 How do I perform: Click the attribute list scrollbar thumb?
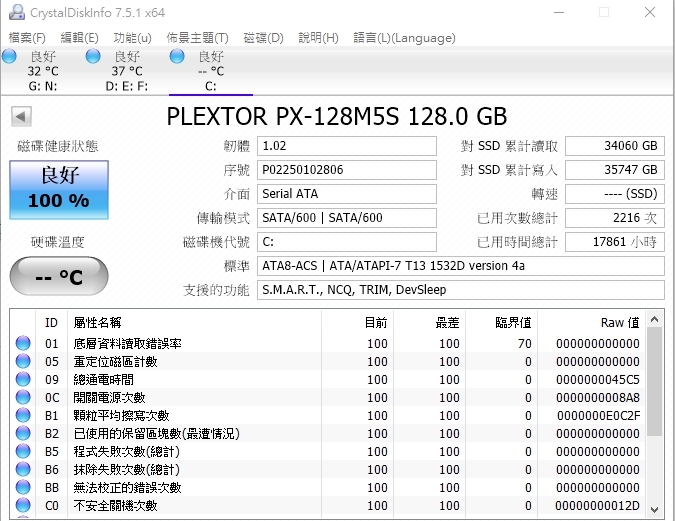[x=654, y=381]
